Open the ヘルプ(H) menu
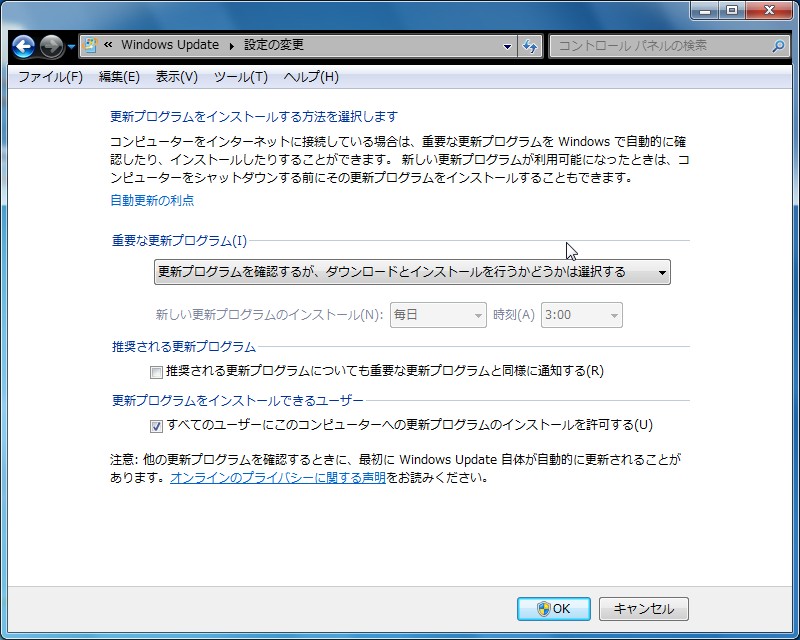The image size is (800, 640). click(311, 77)
